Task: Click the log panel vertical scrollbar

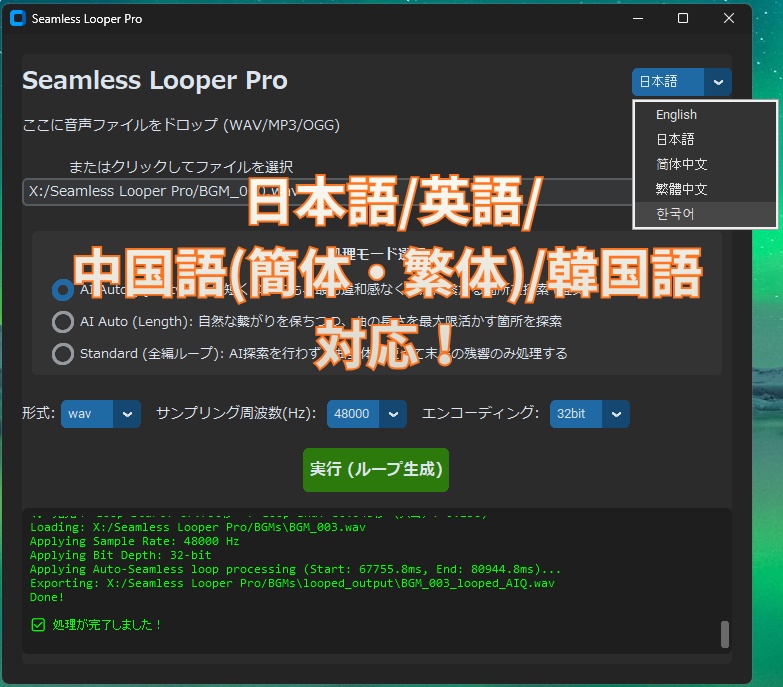Action: pyautogui.click(x=725, y=635)
